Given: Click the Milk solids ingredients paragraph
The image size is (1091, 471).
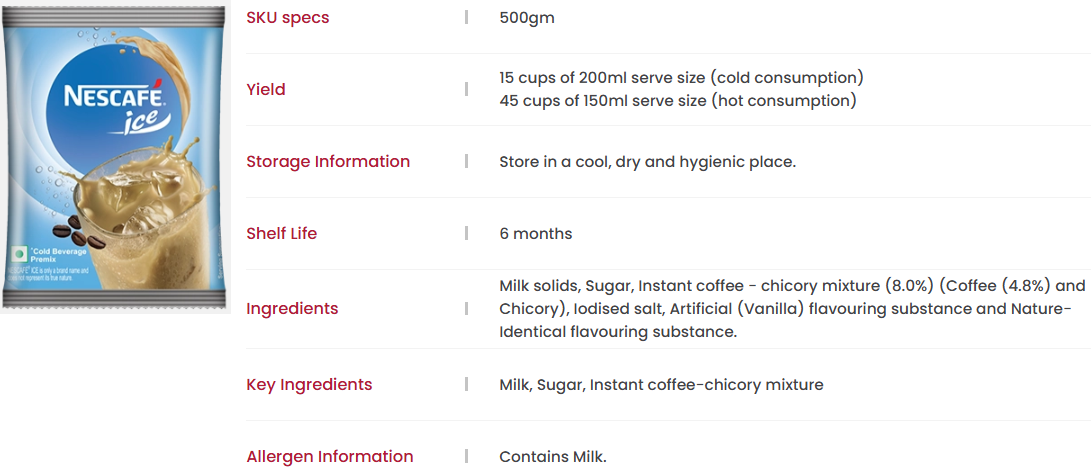Looking at the screenshot, I should pos(793,309).
